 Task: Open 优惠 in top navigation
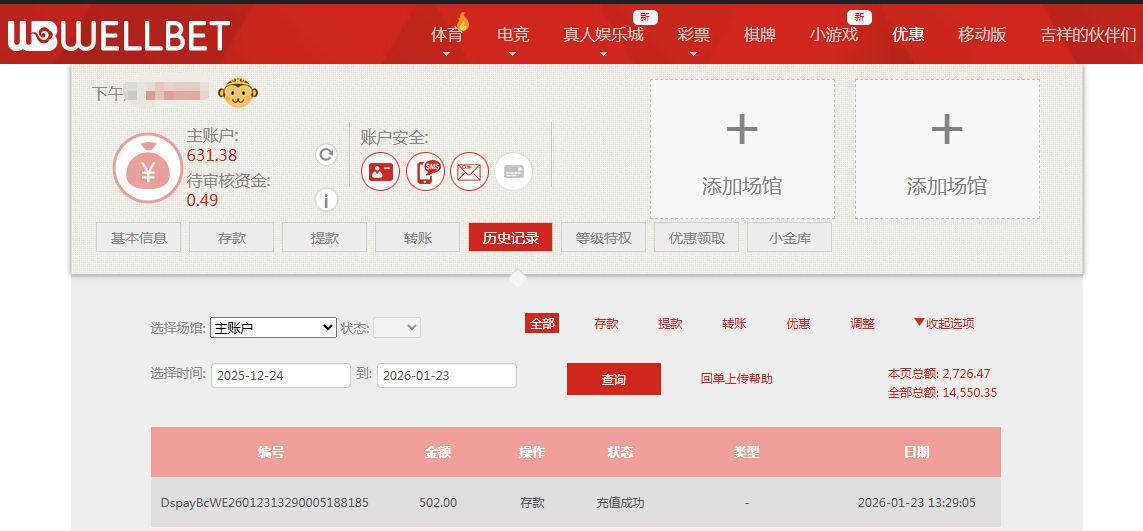pyautogui.click(x=908, y=34)
